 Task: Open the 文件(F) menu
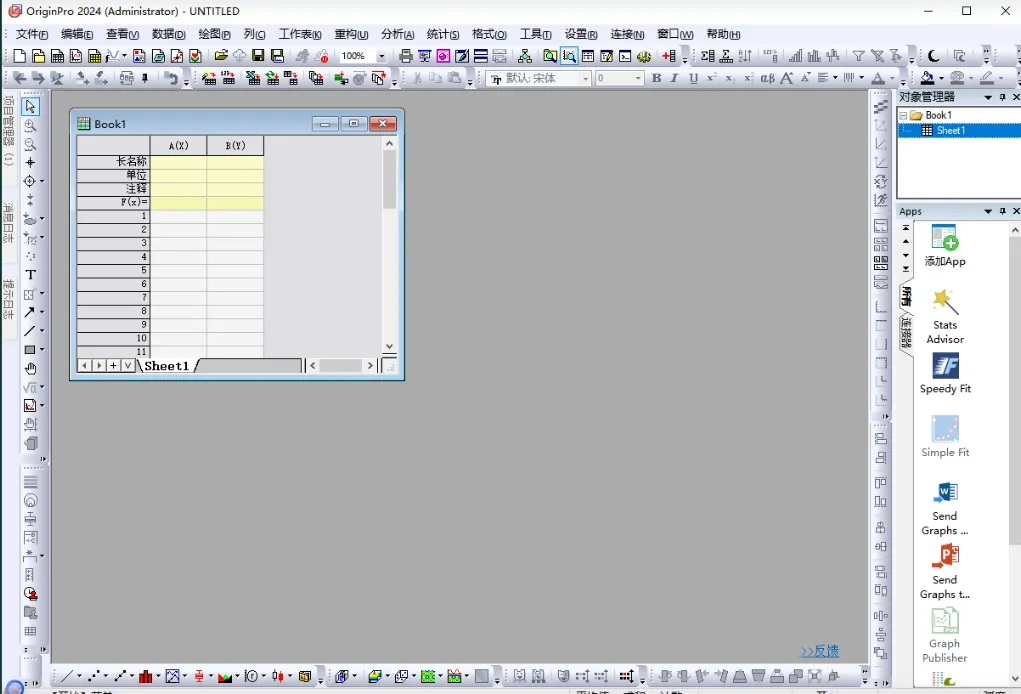31,34
